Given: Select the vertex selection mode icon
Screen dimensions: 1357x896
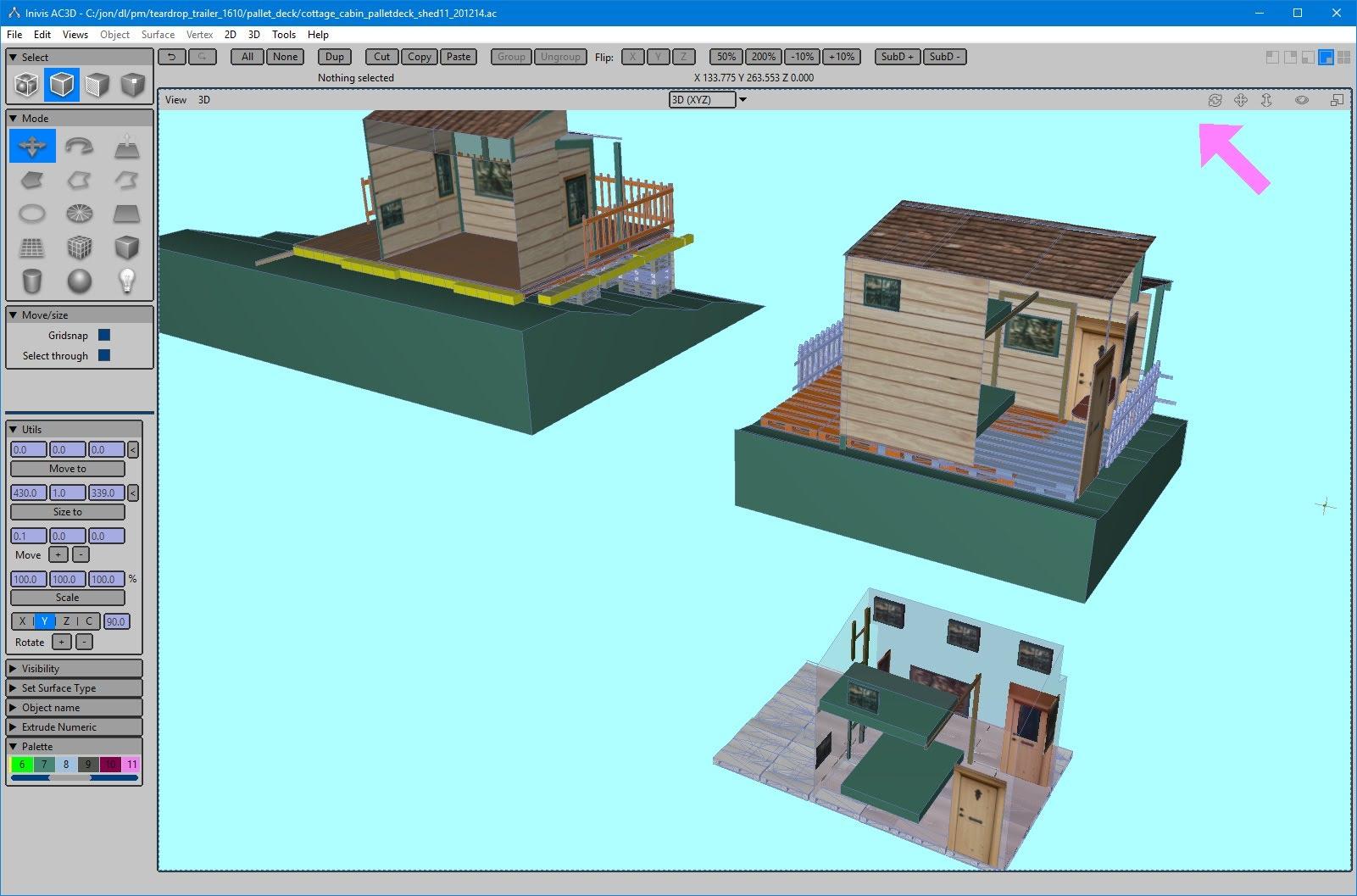Looking at the screenshot, I should click(133, 84).
